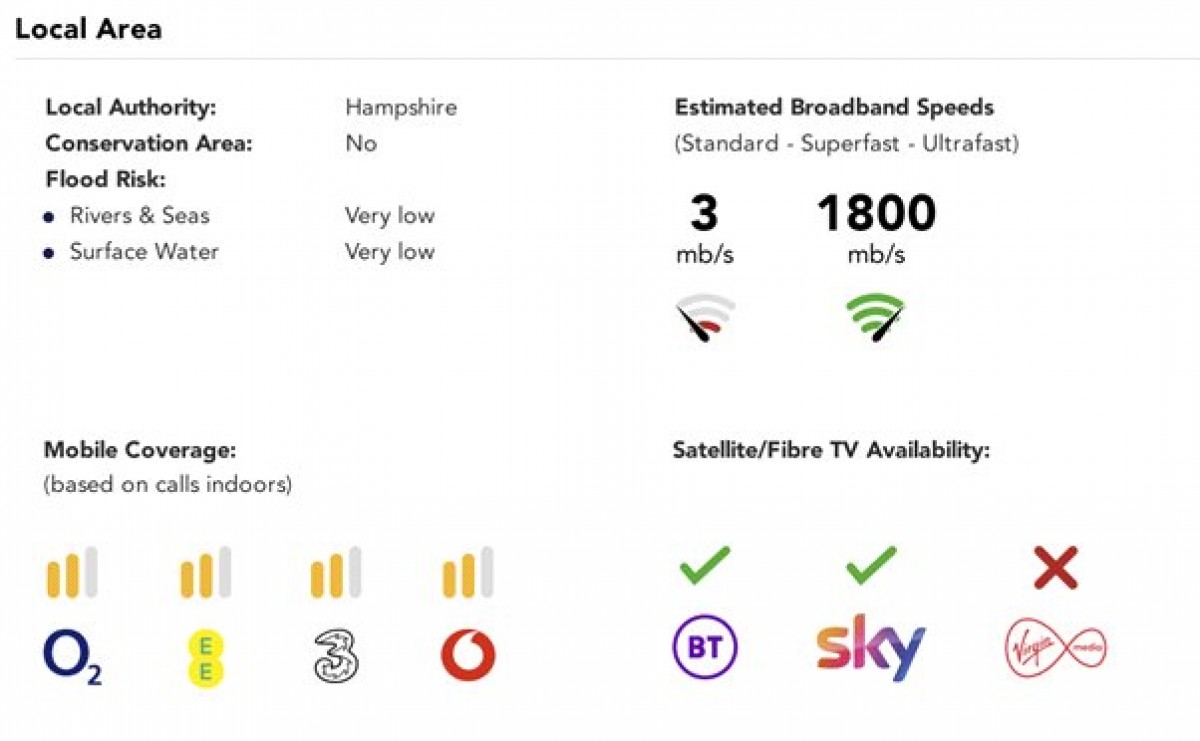
Task: Click the EE network logo
Action: pos(205,657)
